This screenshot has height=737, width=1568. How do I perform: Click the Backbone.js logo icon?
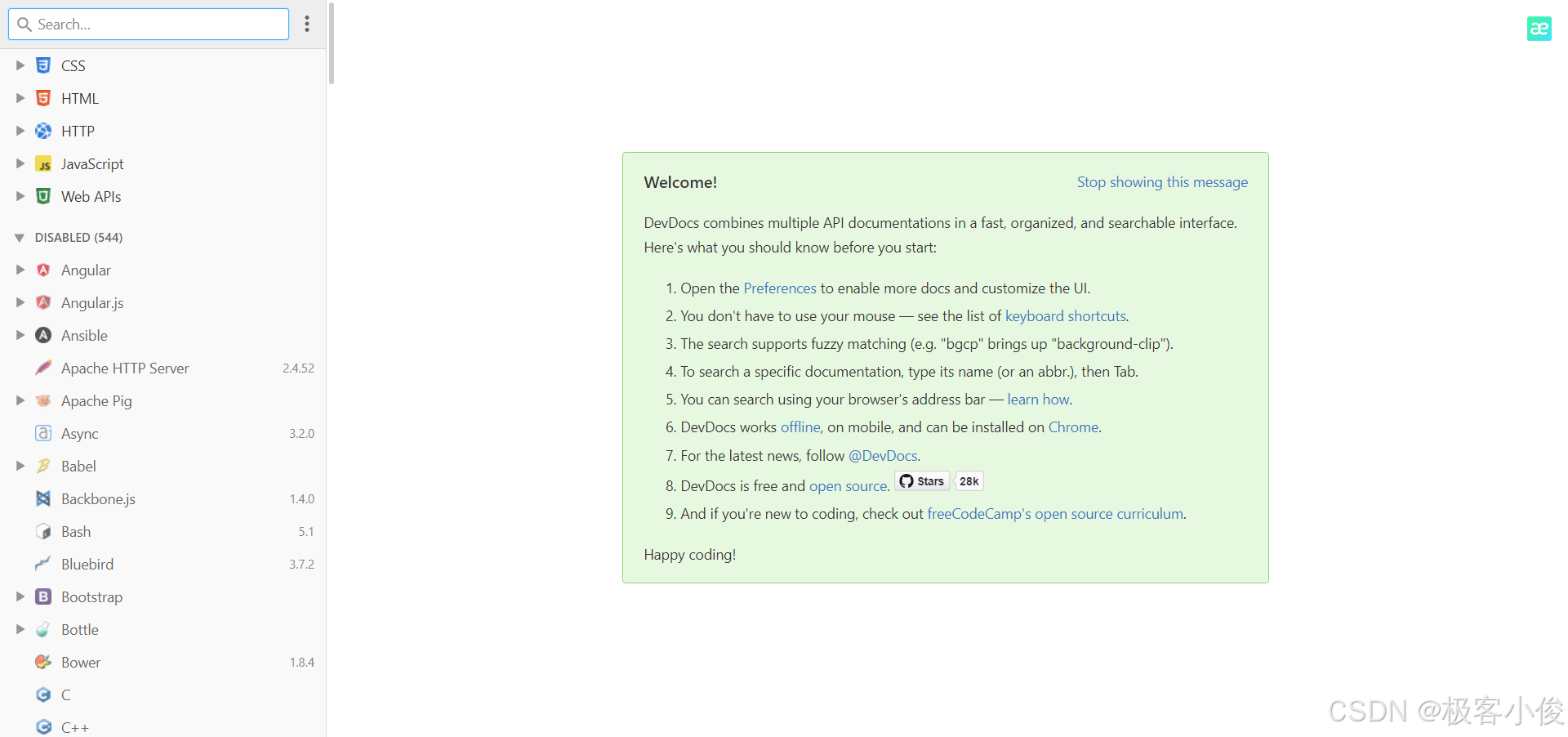pos(43,498)
